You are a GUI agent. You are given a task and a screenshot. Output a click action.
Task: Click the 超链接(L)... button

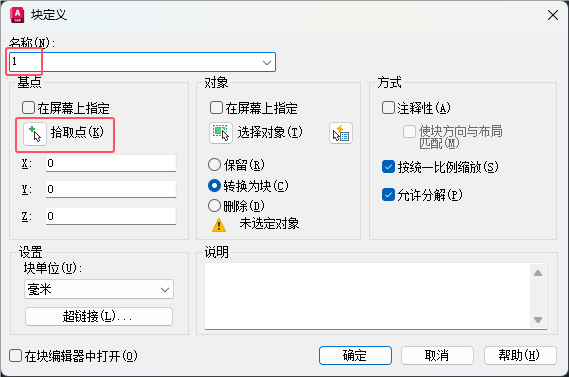pyautogui.click(x=99, y=316)
